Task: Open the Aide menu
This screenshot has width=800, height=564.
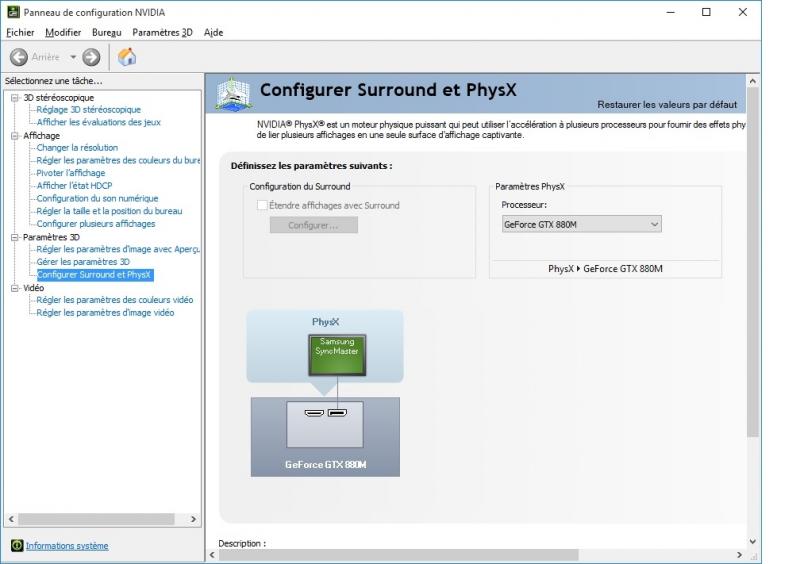Action: click(213, 32)
